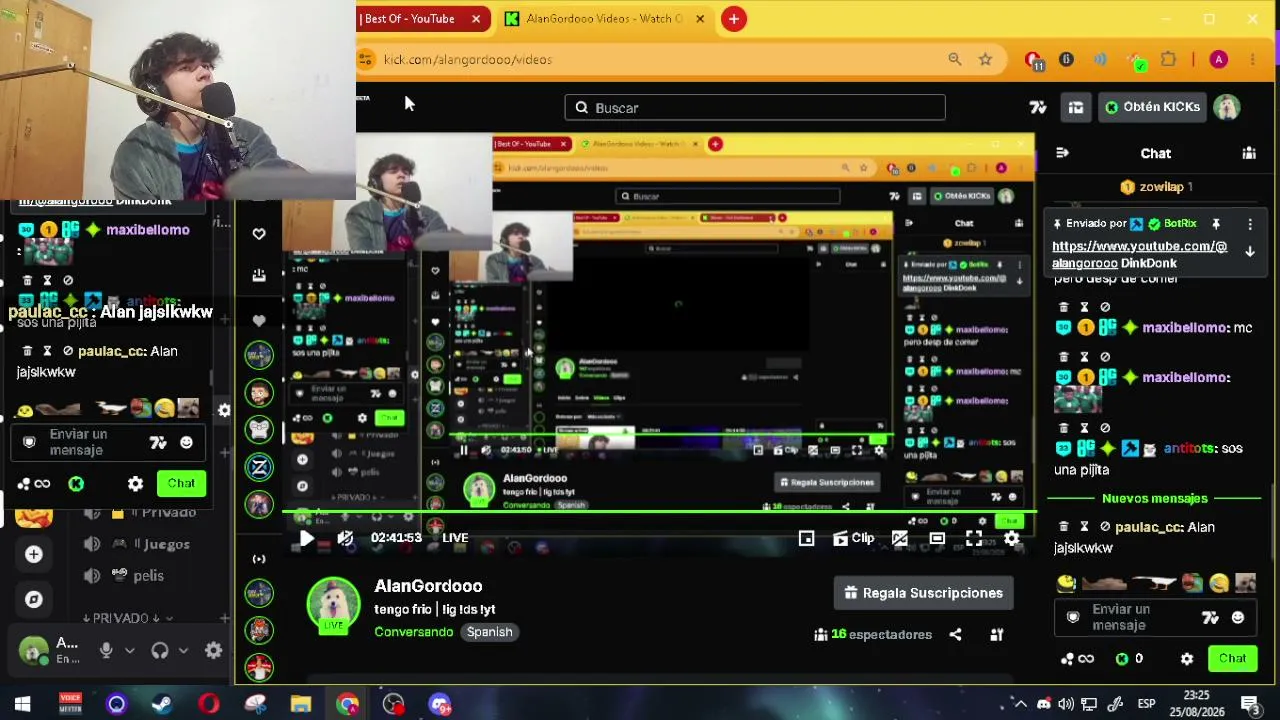Expand the pinned message with down arrow
1280x720 pixels.
point(1250,252)
